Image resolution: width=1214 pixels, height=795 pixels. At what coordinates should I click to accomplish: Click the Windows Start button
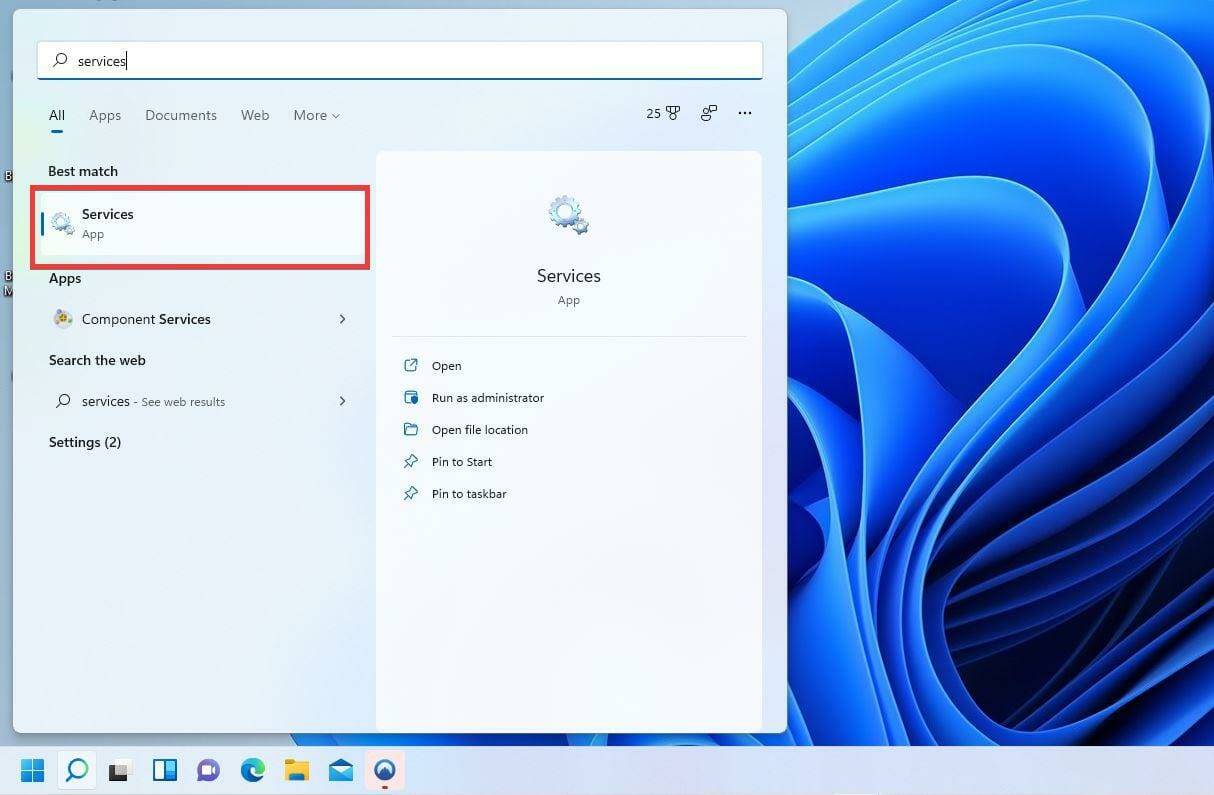tap(32, 770)
